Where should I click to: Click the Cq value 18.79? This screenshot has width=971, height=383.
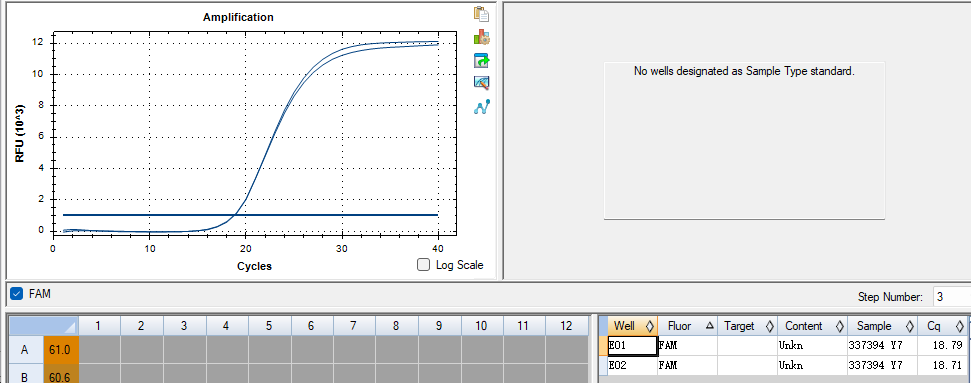click(x=942, y=346)
